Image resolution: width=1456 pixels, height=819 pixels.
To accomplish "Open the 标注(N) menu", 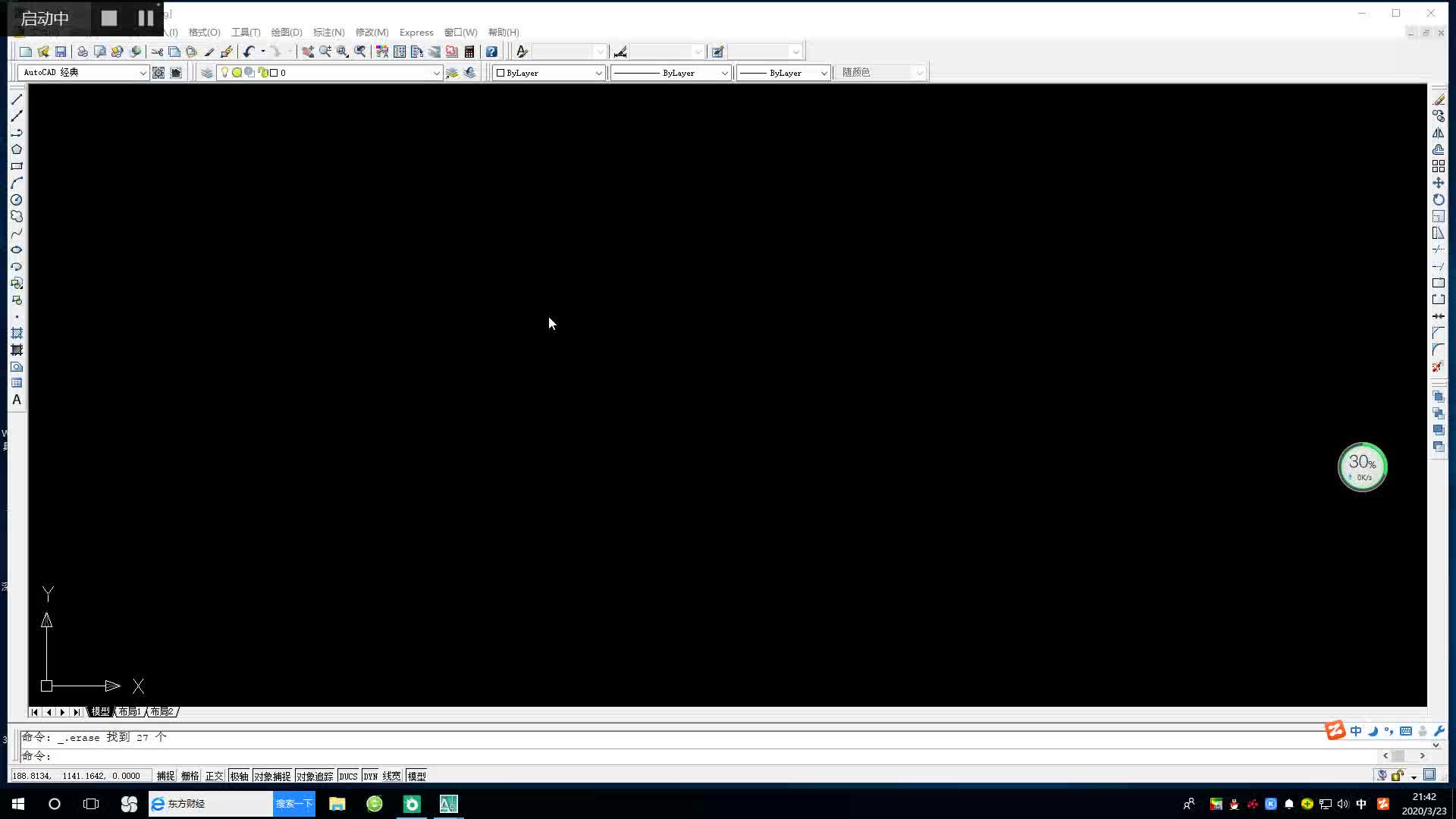I will coord(328,33).
